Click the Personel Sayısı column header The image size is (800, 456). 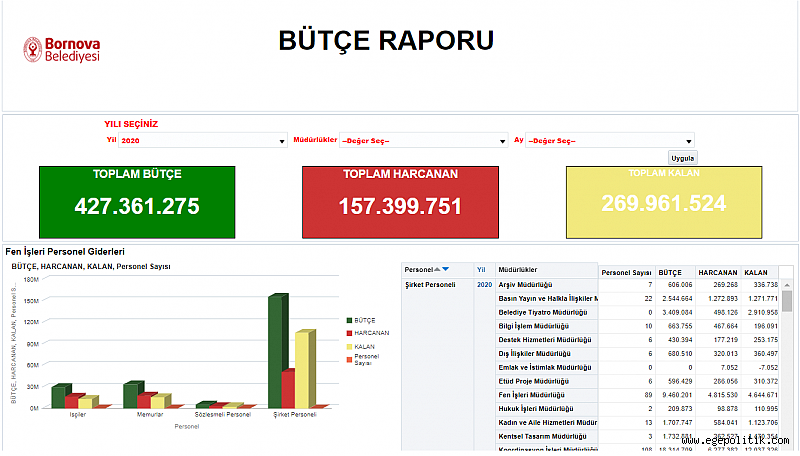click(x=627, y=273)
